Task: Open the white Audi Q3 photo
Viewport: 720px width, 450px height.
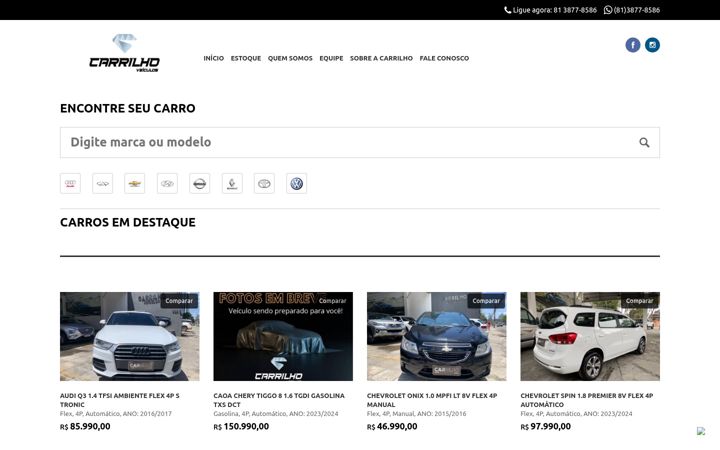Action: tap(130, 337)
